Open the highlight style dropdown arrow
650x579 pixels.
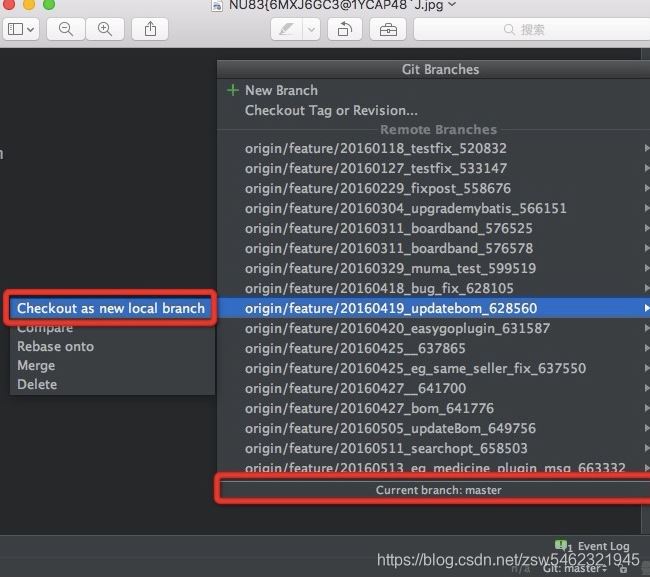tap(311, 29)
